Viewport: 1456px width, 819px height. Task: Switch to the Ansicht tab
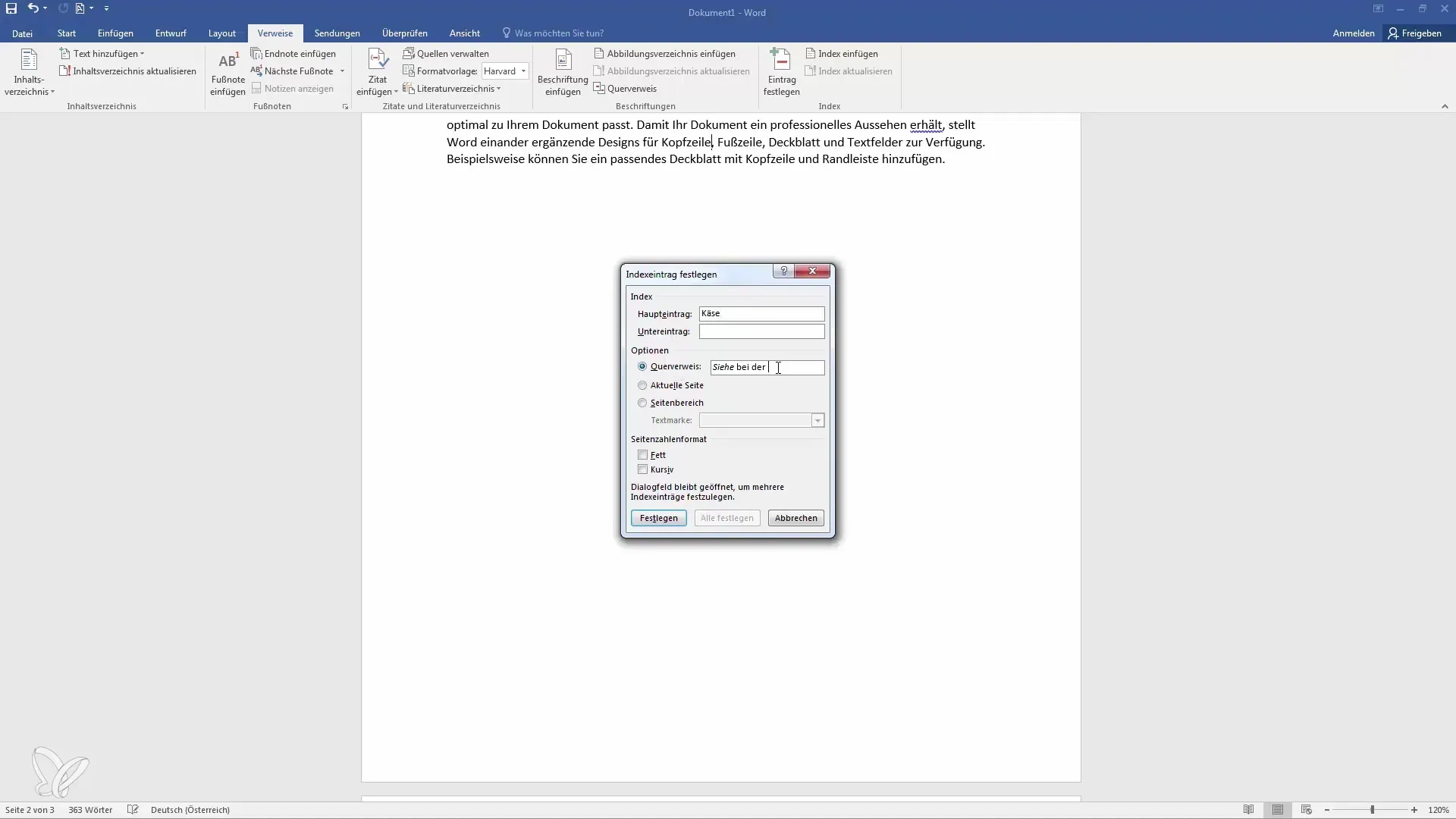click(464, 33)
